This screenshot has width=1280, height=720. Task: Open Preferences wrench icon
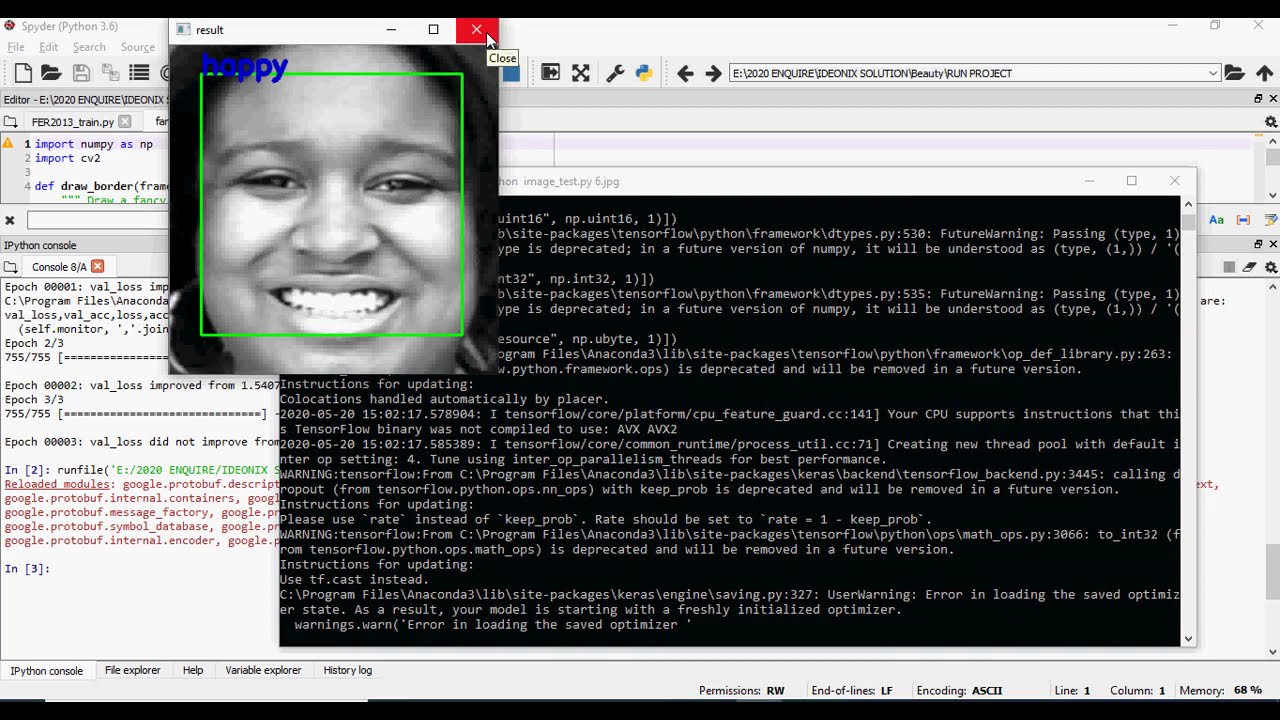[x=615, y=73]
